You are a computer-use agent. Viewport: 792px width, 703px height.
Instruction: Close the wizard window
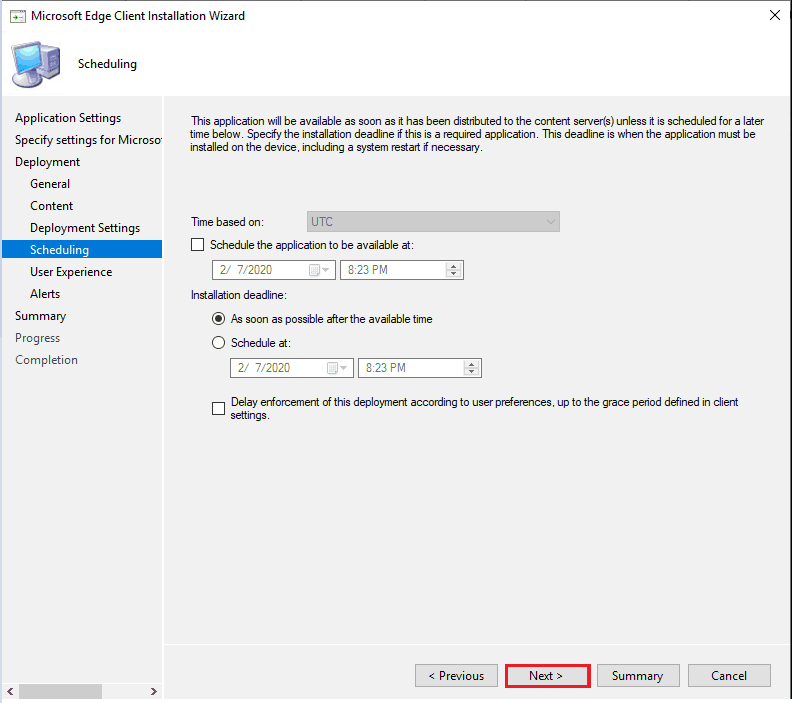pyautogui.click(x=774, y=16)
